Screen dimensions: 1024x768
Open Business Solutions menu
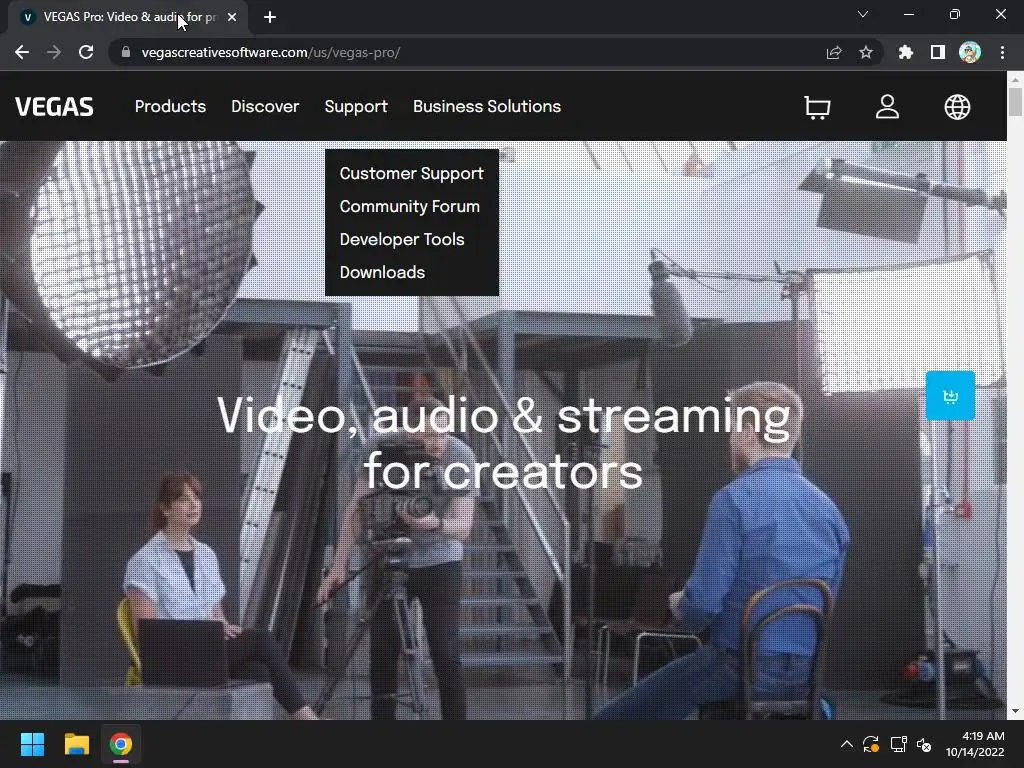click(487, 106)
